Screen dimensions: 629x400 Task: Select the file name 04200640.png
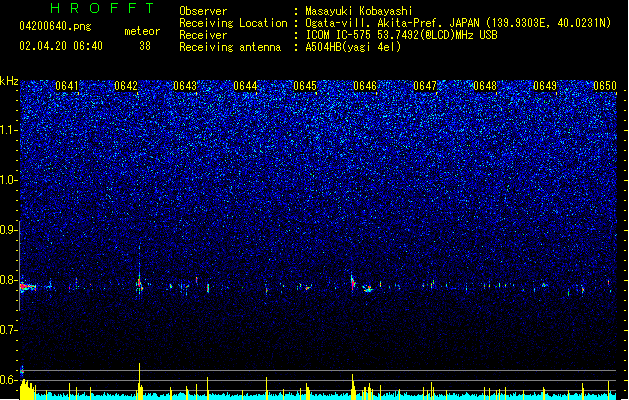(55, 26)
